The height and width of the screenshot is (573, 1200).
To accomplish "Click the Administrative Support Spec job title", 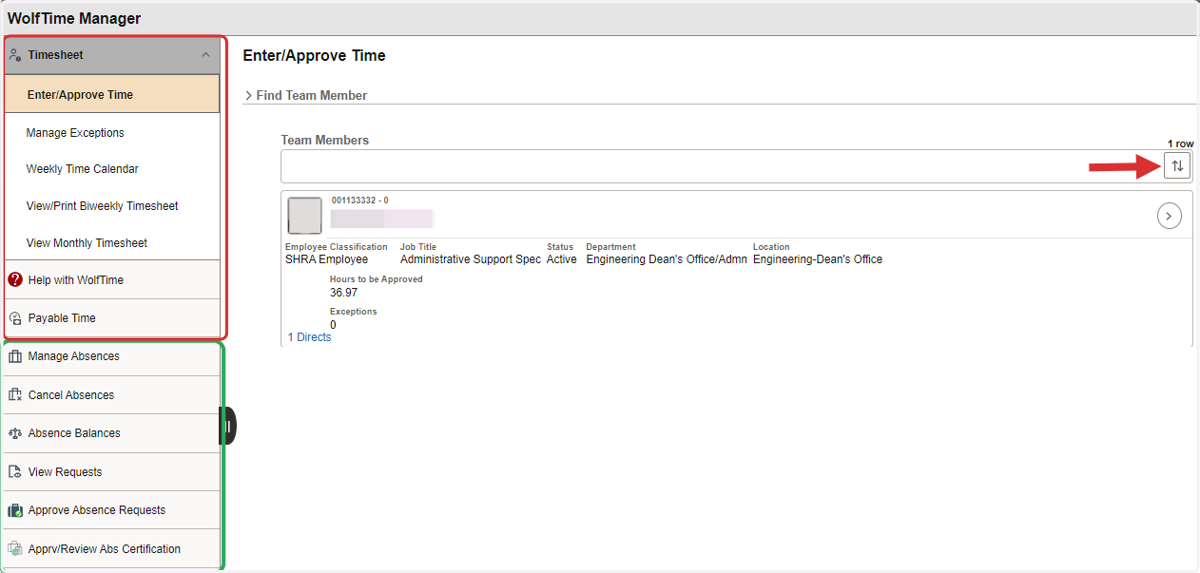I will [x=470, y=260].
